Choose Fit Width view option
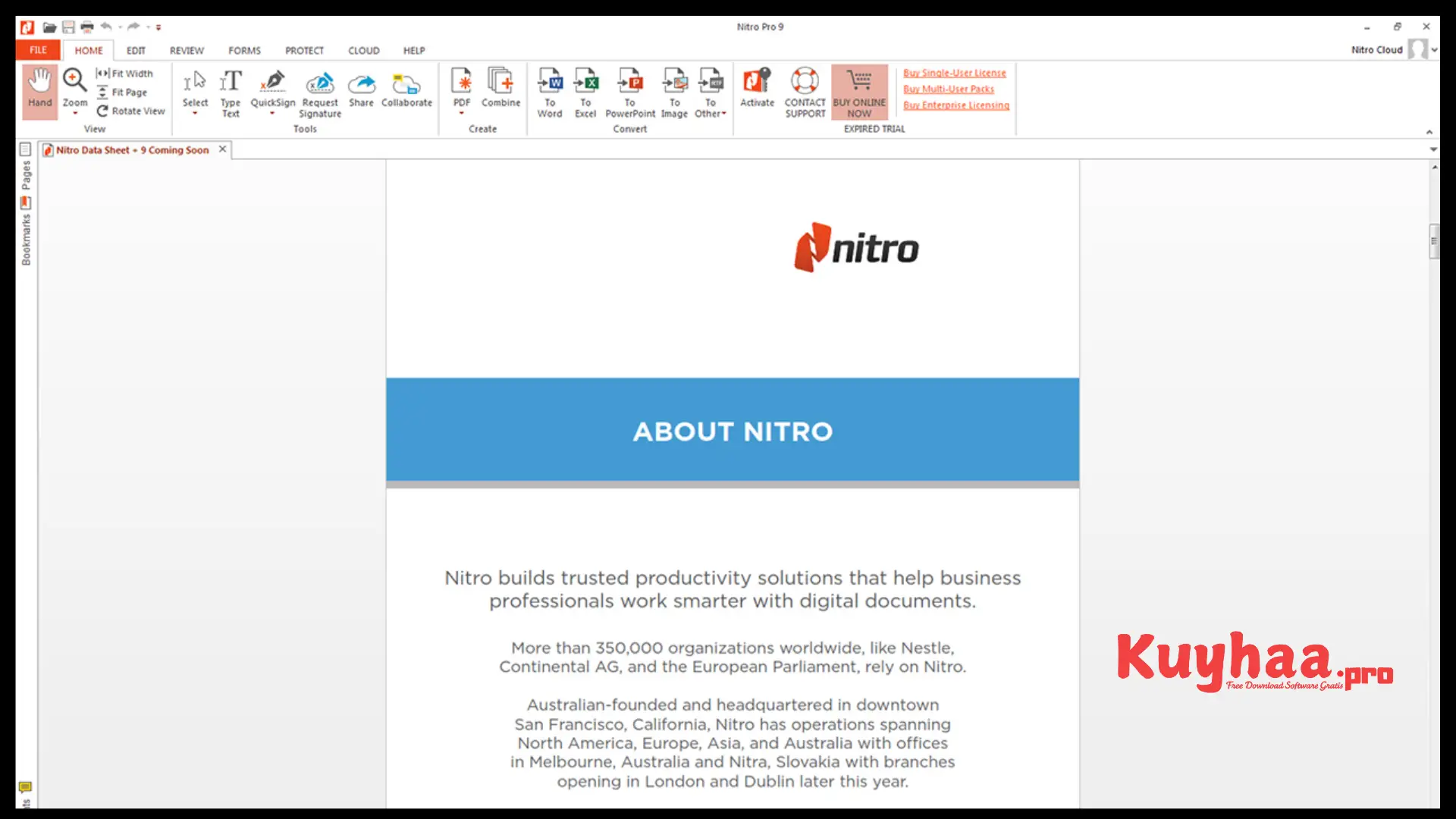 click(124, 74)
